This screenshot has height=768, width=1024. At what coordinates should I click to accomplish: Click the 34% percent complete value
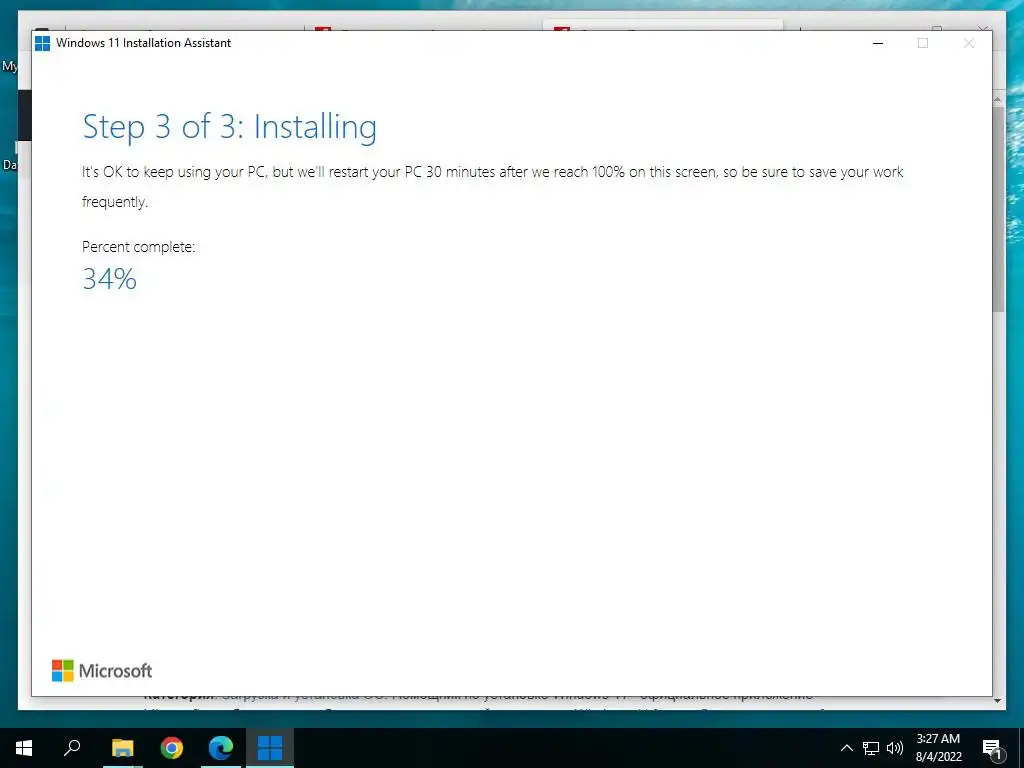tap(110, 279)
